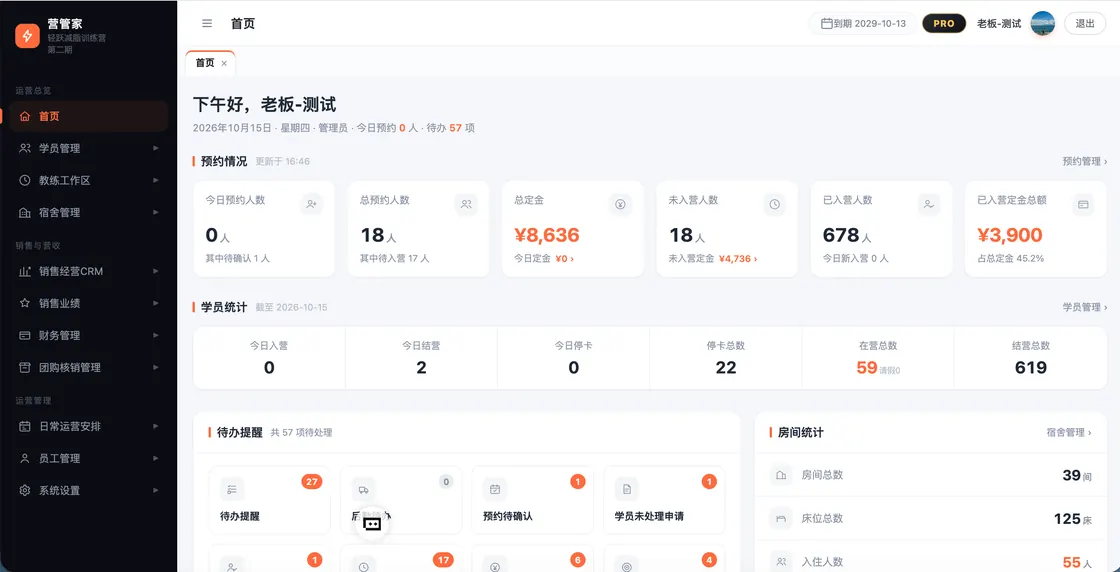Click the calendar icon beside expiry date
The width and height of the screenshot is (1120, 572).
coord(826,24)
